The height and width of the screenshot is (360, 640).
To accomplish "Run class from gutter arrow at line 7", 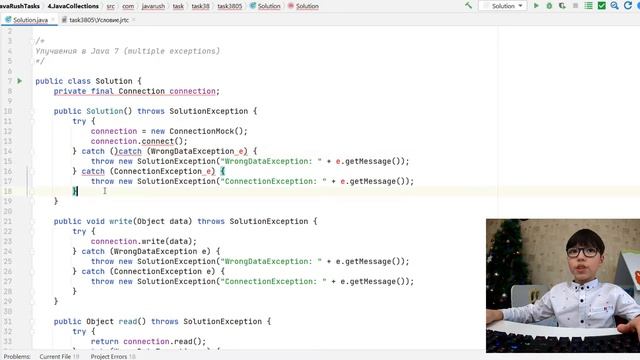I will point(19,81).
